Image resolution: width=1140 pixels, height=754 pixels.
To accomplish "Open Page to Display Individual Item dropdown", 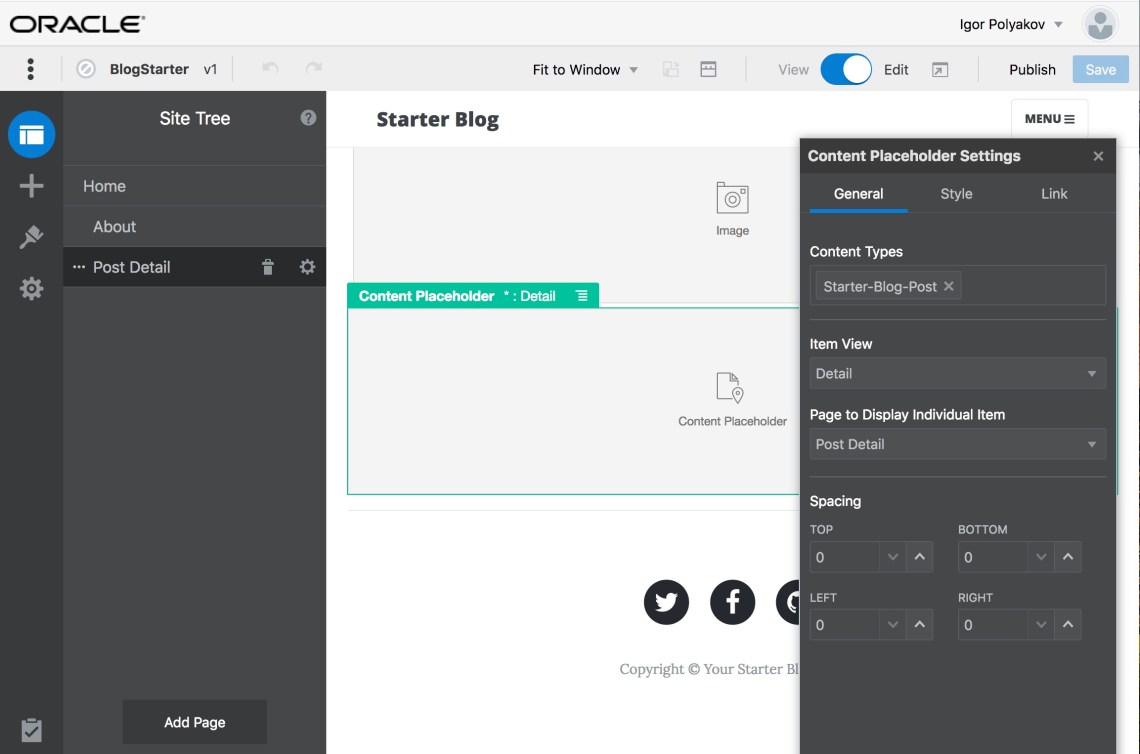I will pyautogui.click(x=957, y=444).
